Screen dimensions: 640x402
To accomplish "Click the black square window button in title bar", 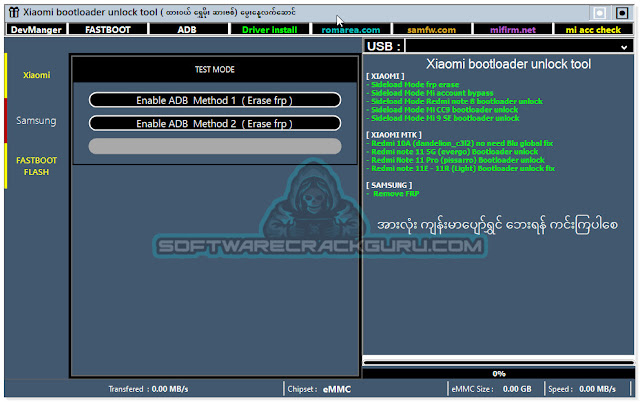I will click(x=622, y=13).
